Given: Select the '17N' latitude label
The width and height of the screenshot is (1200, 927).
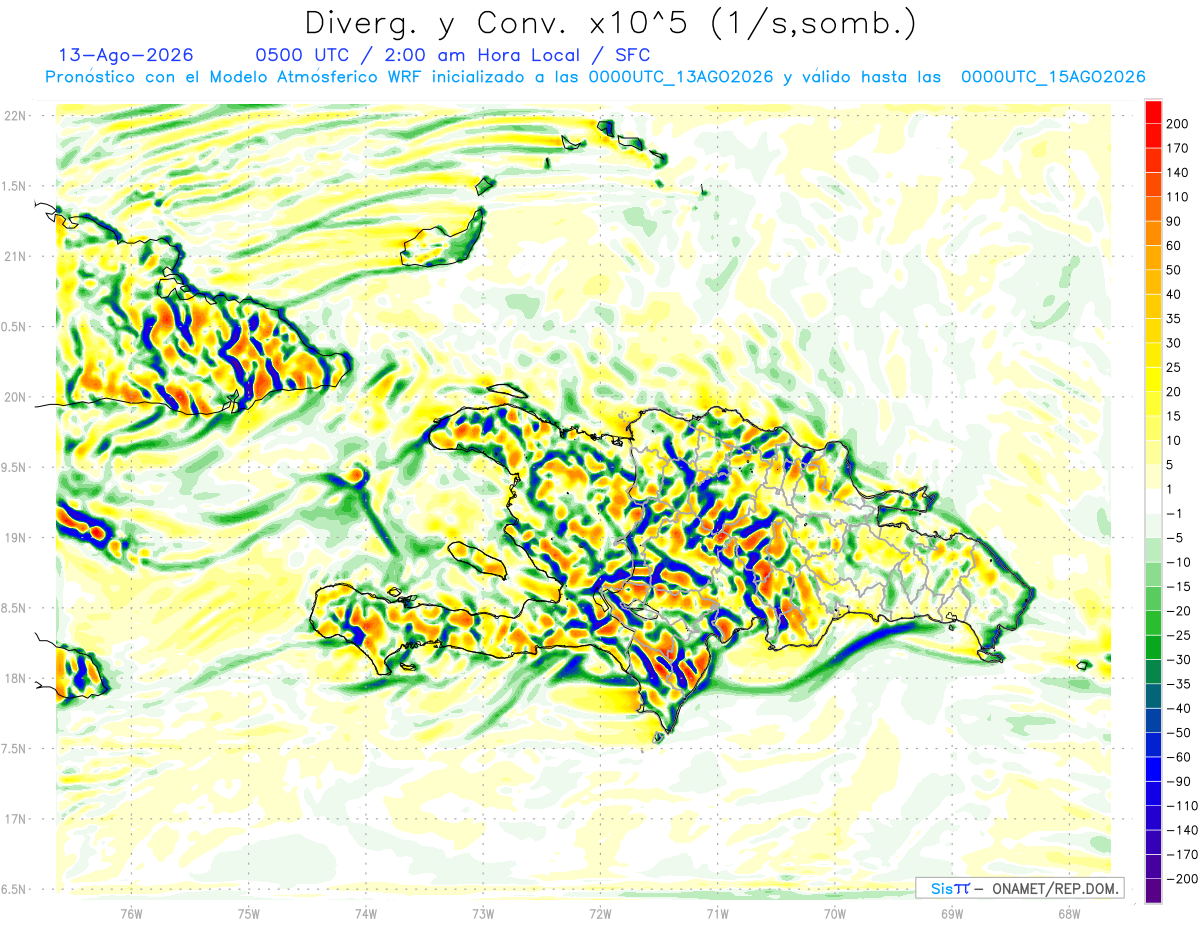Looking at the screenshot, I should pyautogui.click(x=15, y=819).
